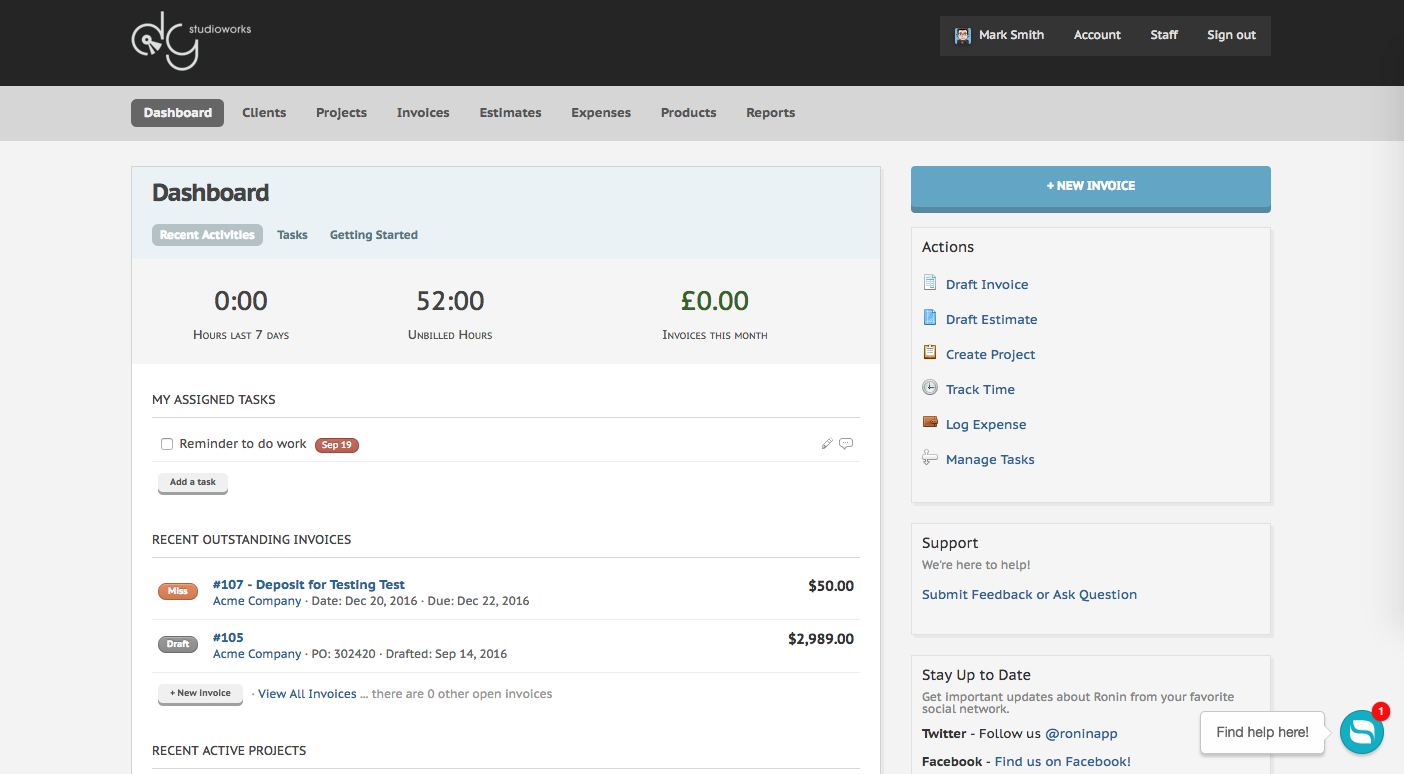
Task: Click the Draft Invoice action link
Action: (x=987, y=285)
